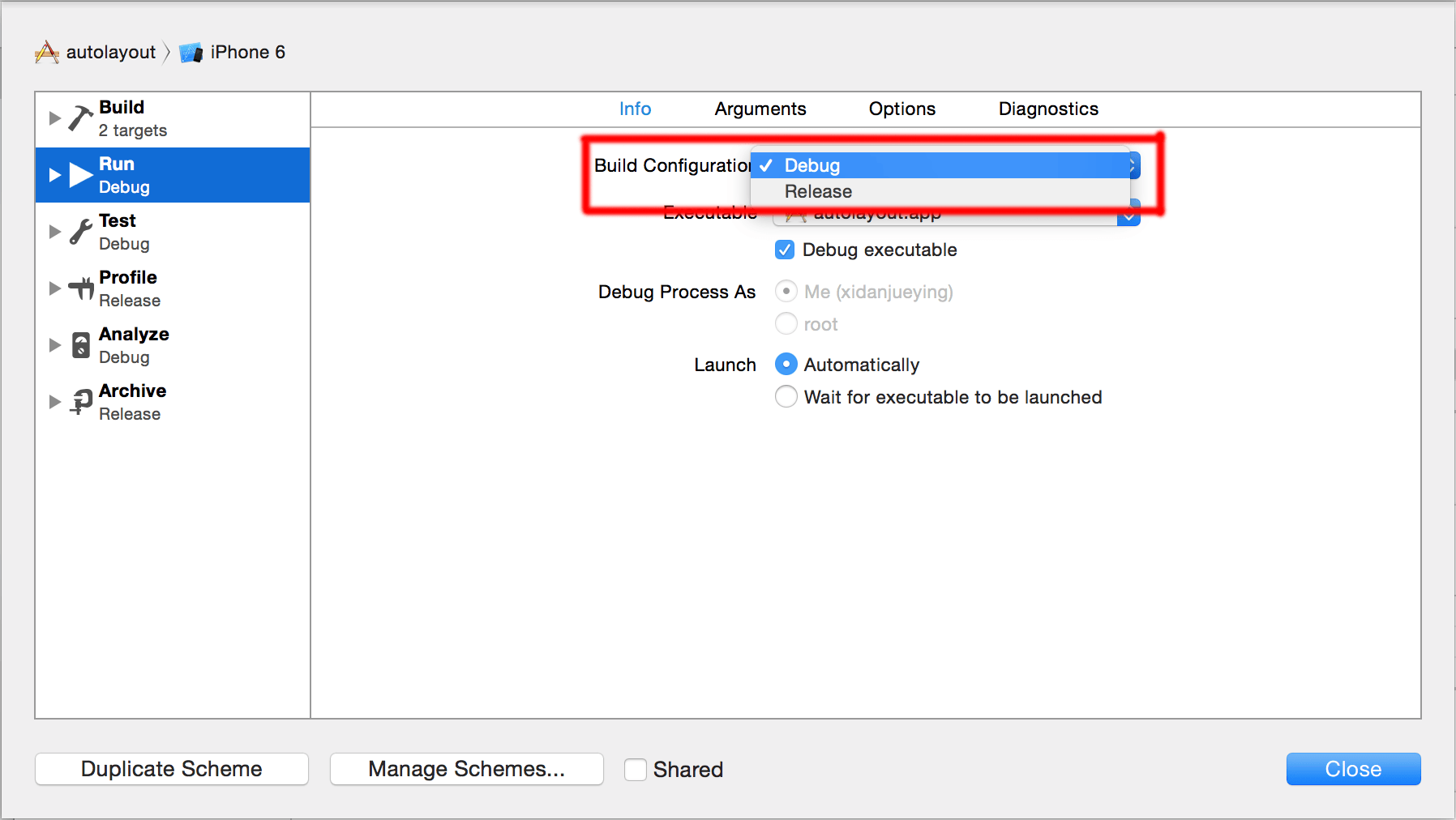Select Me (xidanjueying) radio button
1456x820 pixels.
click(x=786, y=291)
